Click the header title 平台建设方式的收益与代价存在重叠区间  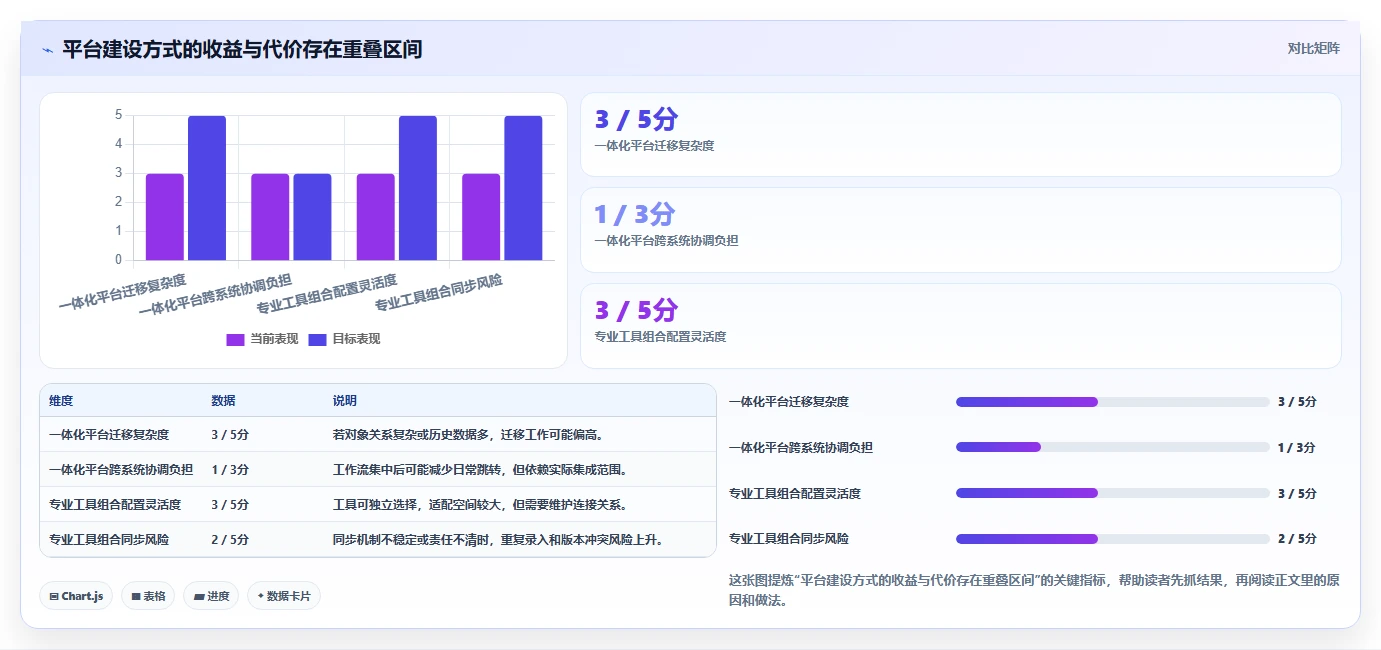tap(242, 49)
